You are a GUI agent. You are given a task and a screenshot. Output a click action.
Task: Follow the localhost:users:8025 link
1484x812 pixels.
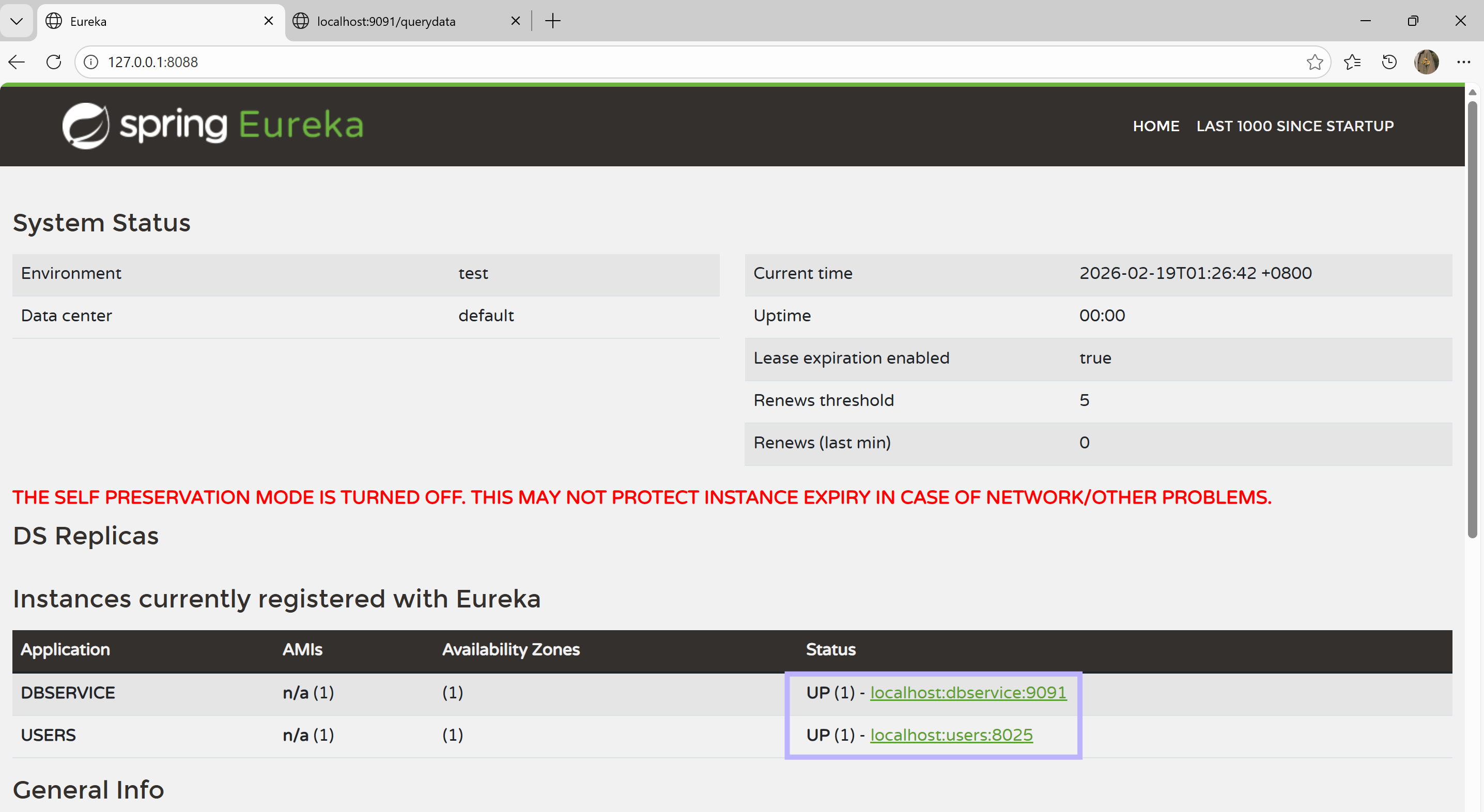pyautogui.click(x=951, y=735)
